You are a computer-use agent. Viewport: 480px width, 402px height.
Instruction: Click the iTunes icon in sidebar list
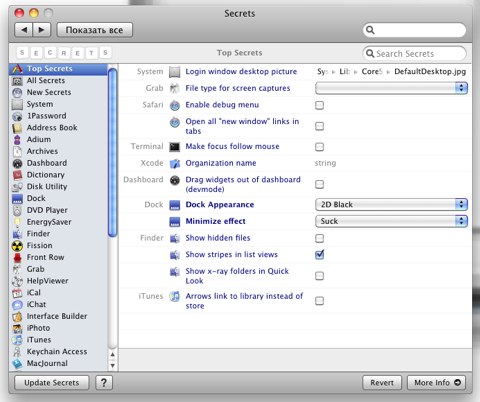point(17,340)
